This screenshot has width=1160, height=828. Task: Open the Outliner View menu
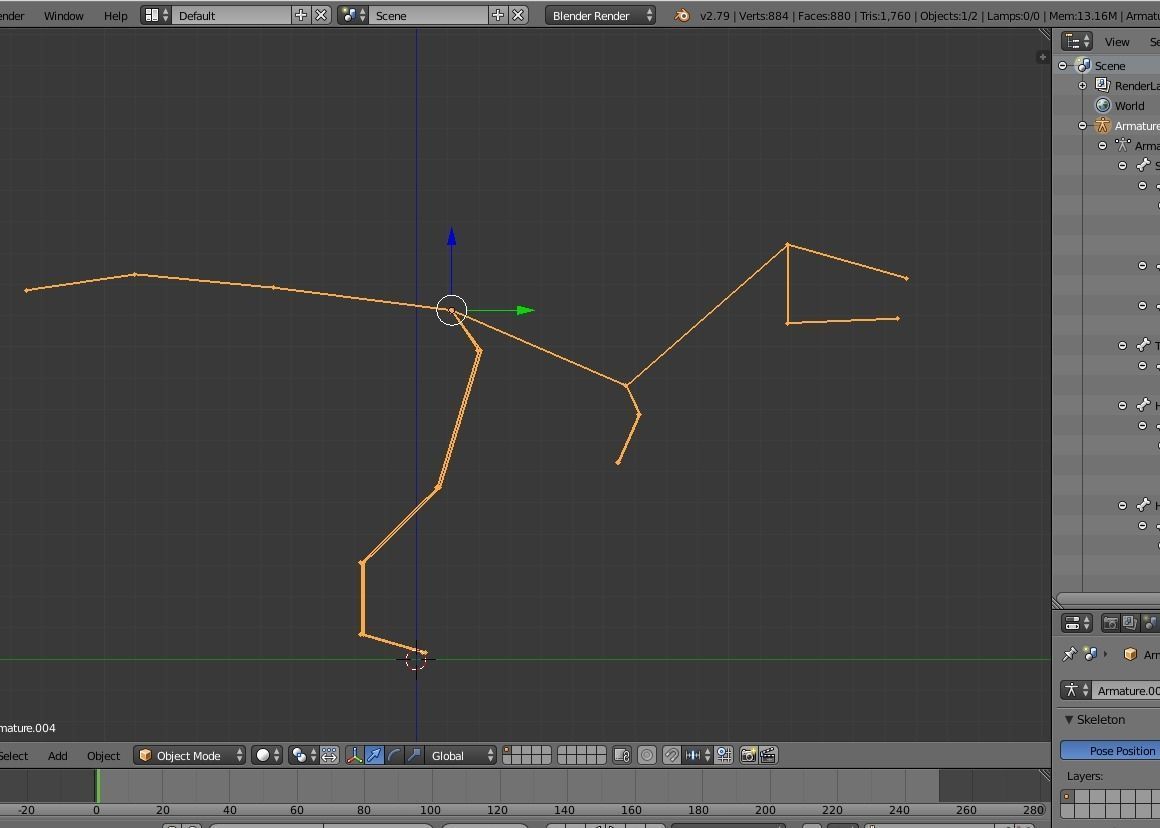1116,42
